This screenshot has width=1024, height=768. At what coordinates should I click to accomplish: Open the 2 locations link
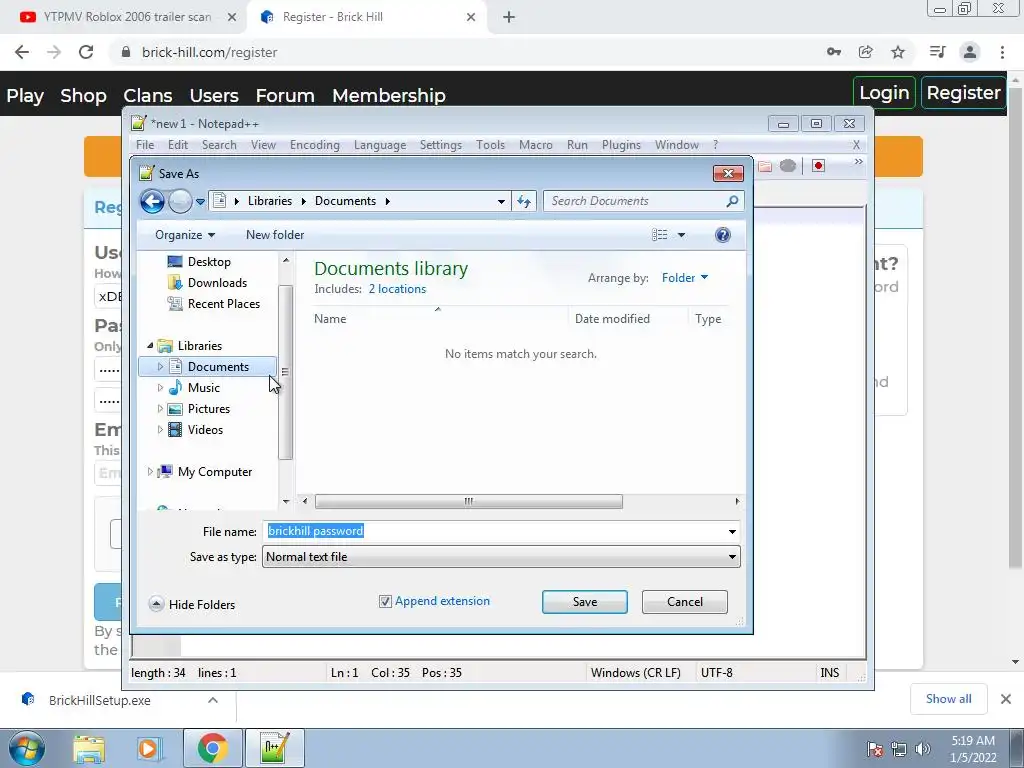397,289
